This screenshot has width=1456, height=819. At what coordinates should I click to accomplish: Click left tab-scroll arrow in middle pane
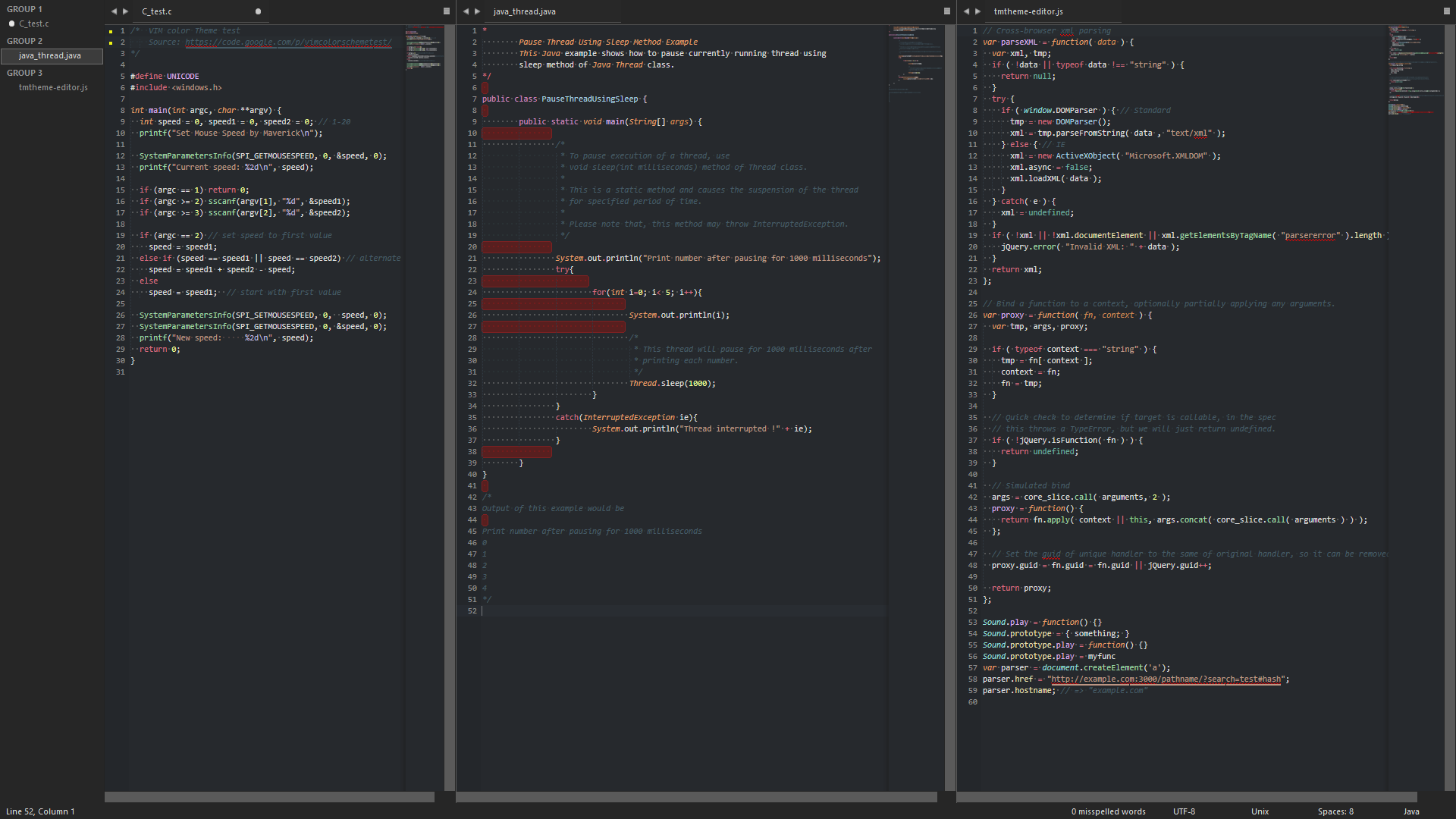click(466, 11)
